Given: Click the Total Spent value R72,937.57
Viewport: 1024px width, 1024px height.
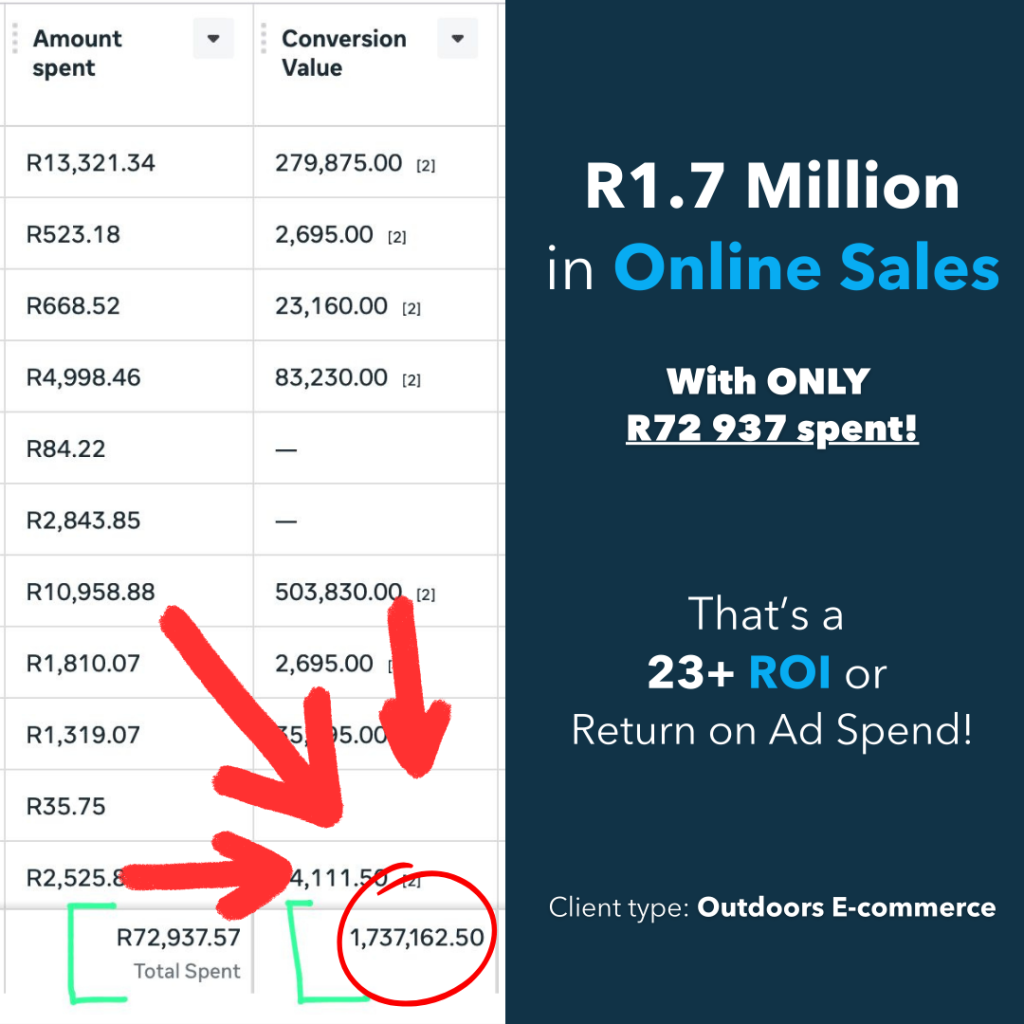Looking at the screenshot, I should click(176, 938).
